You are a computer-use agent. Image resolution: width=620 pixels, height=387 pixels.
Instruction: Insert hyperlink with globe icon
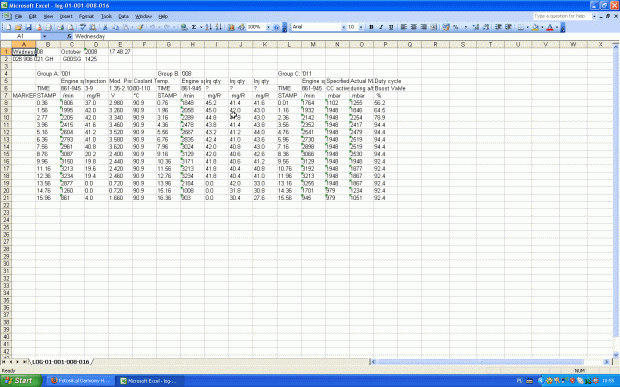pyautogui.click(x=184, y=27)
